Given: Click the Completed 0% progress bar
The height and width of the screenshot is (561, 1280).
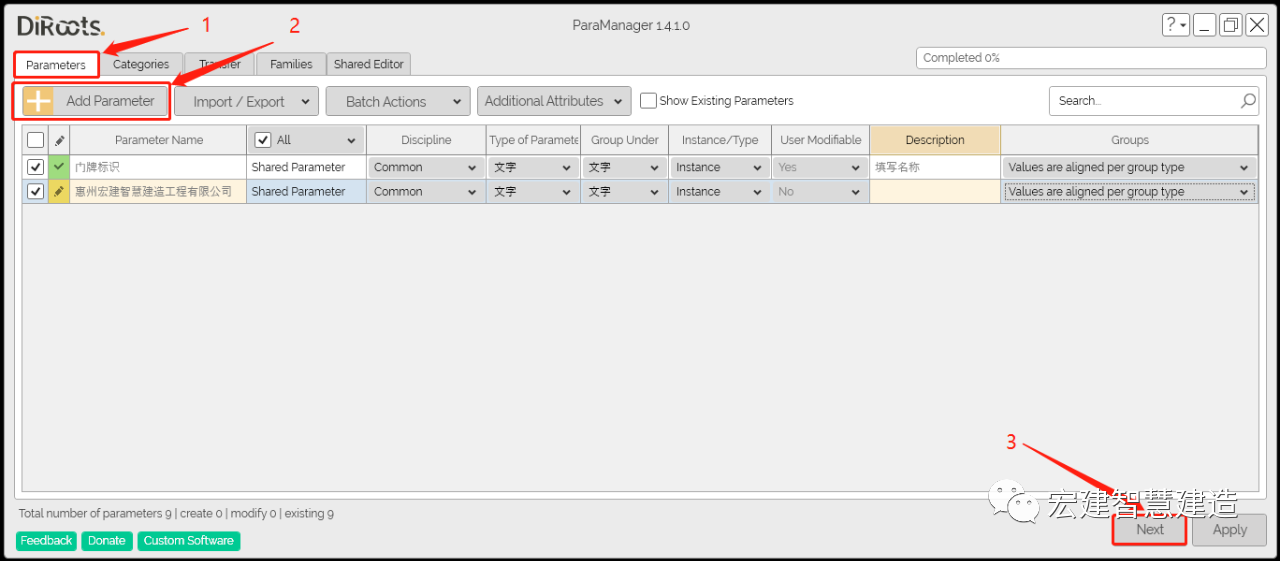Looking at the screenshot, I should (x=1091, y=58).
